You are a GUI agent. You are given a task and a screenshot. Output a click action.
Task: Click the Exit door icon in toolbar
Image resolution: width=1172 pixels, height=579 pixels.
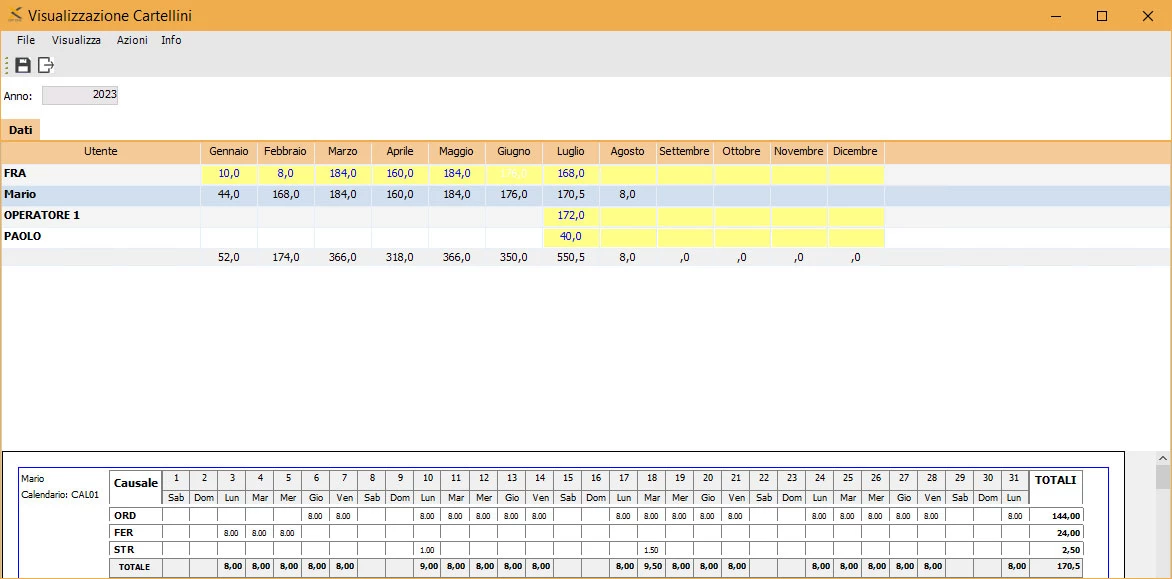(x=46, y=65)
